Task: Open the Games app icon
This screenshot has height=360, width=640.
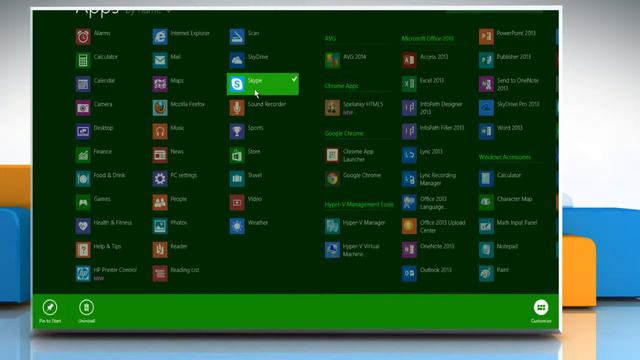Action: point(83,202)
